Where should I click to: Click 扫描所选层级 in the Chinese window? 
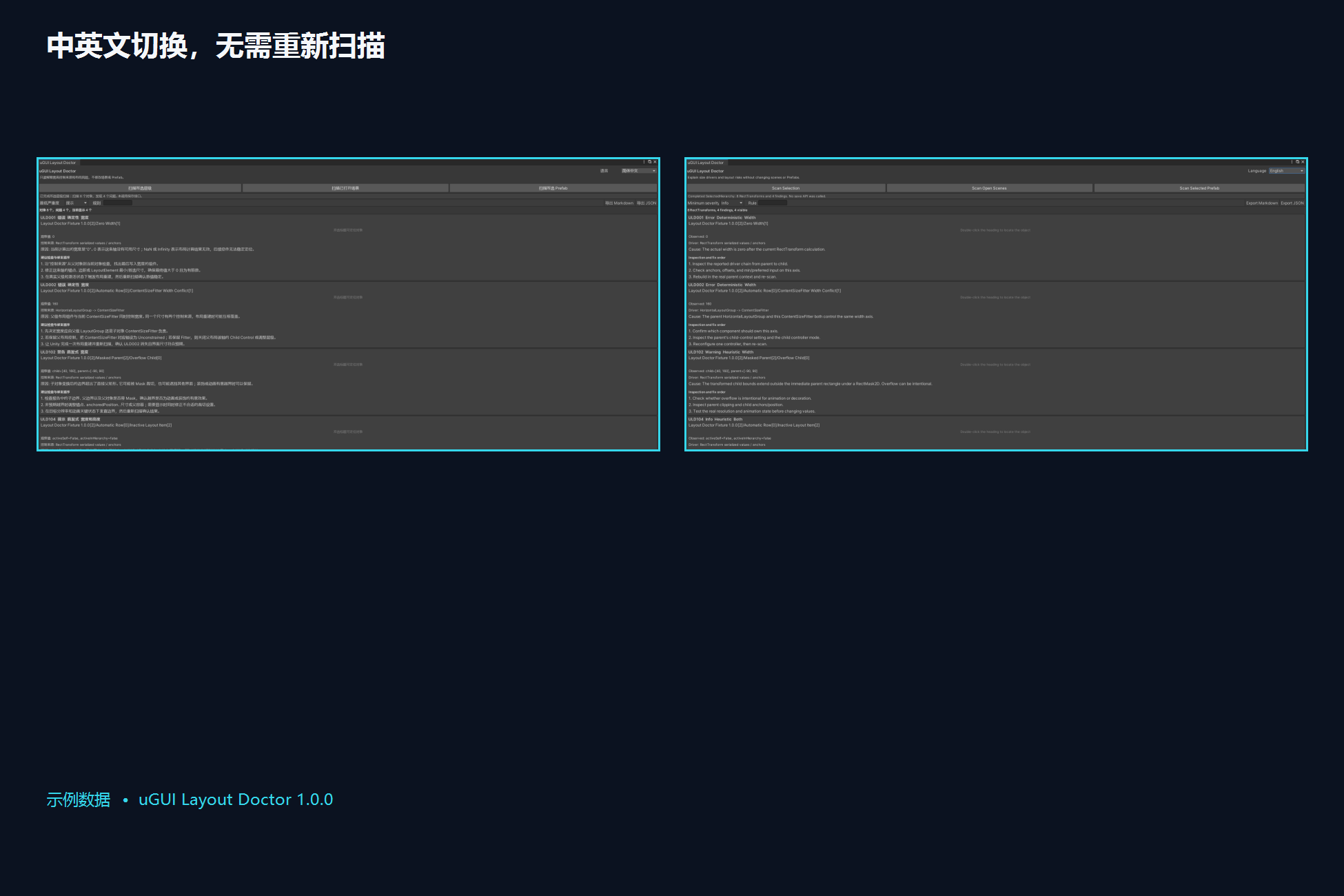point(140,188)
